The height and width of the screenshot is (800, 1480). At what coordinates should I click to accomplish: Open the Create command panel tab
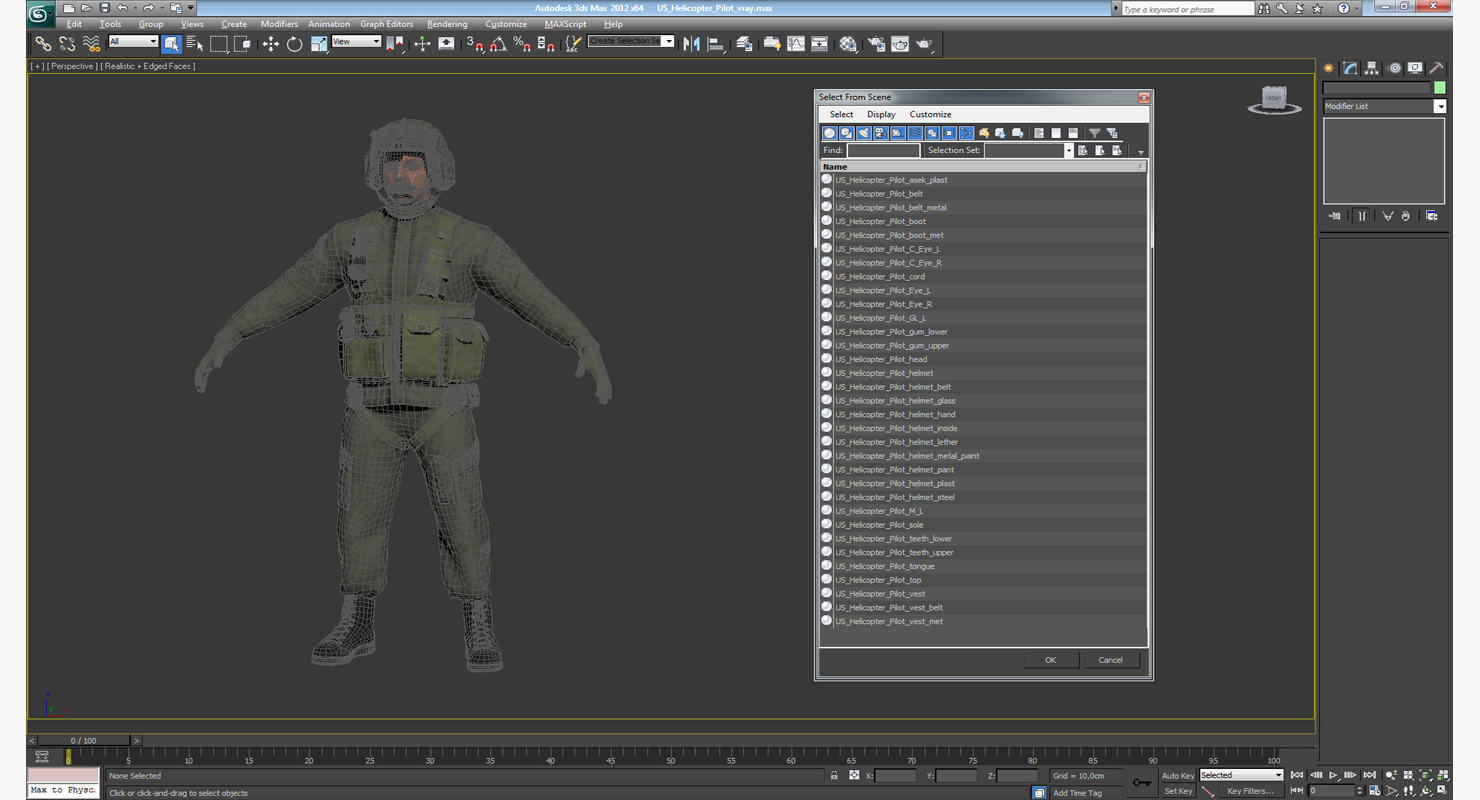pos(1329,68)
